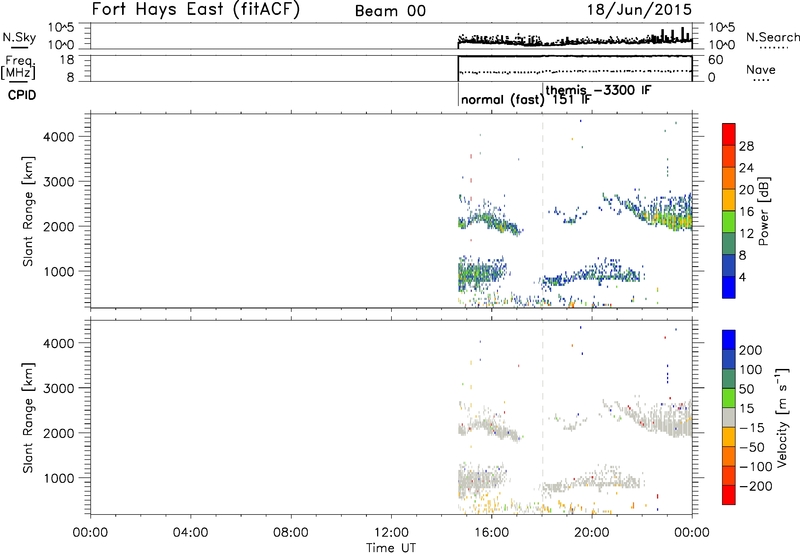Click the '1000' tick in Power panel
Viewport: 800px width, 554px height.
pyautogui.click(x=59, y=271)
